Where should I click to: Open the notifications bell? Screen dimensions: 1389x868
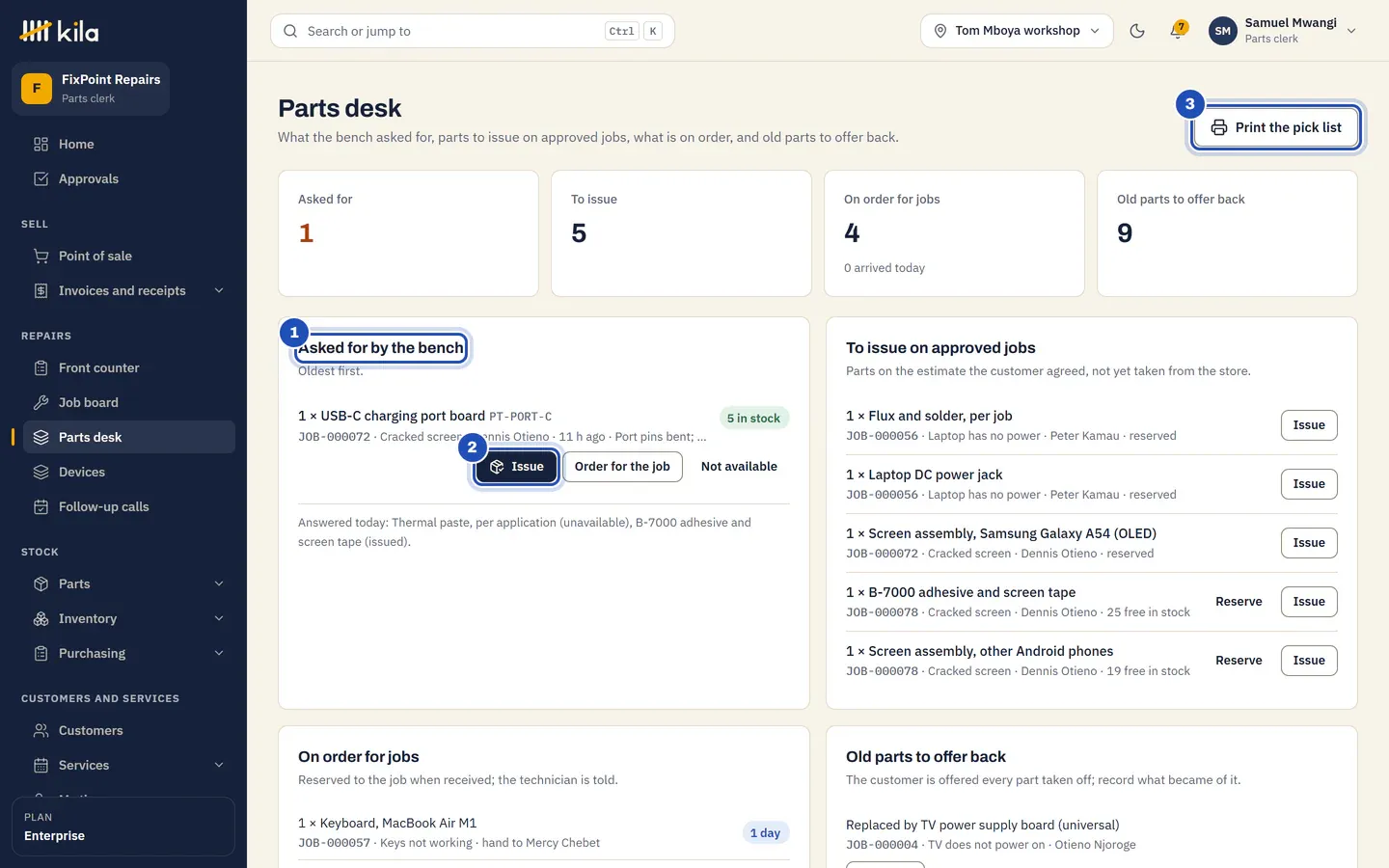[x=1177, y=31]
